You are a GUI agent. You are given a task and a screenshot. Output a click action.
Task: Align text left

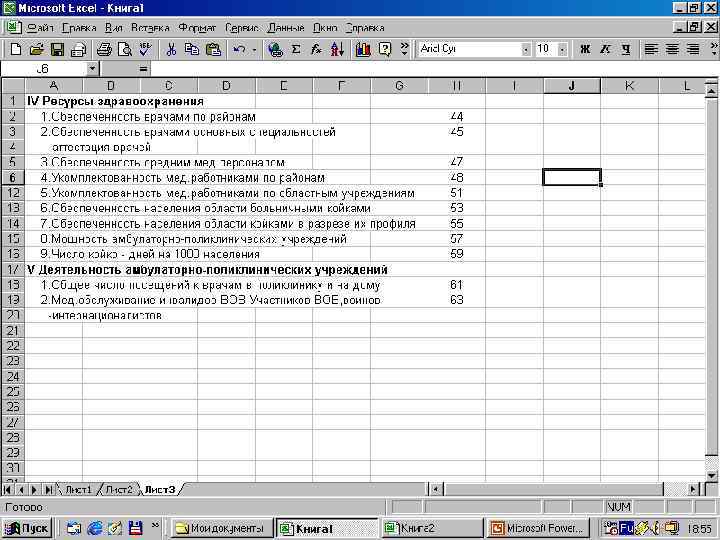[651, 49]
